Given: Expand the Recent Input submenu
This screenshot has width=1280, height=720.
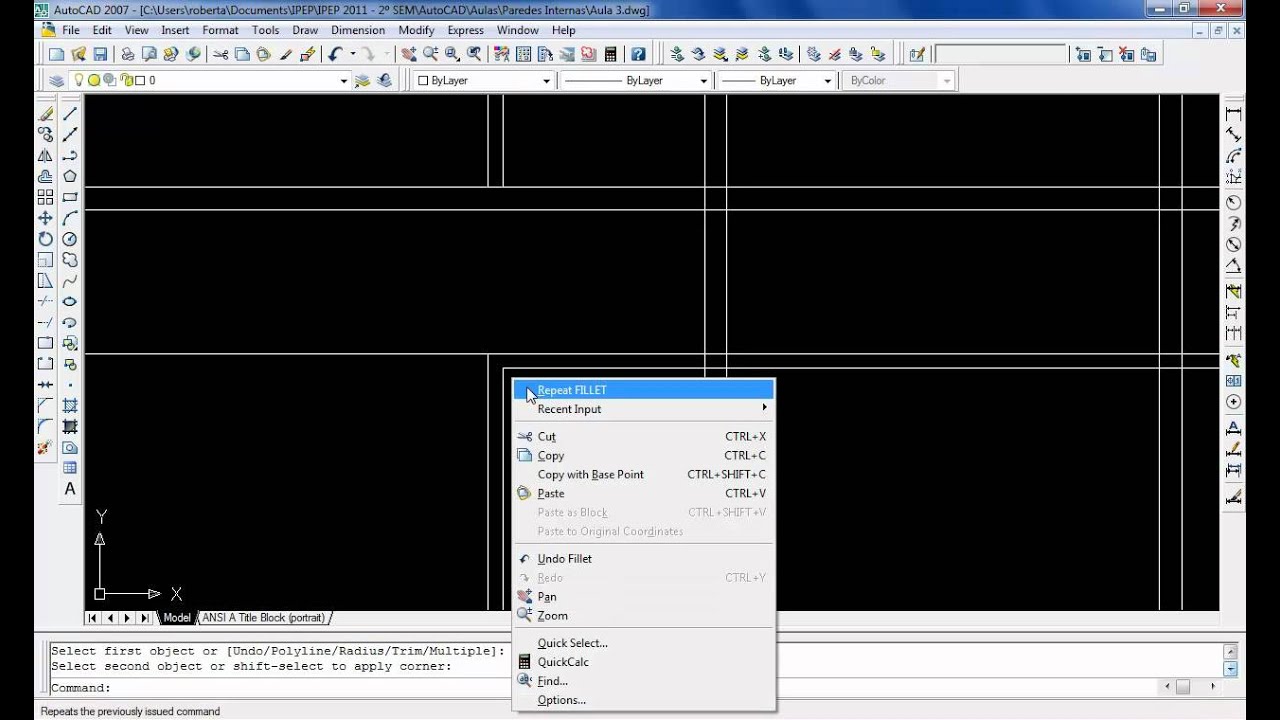Looking at the screenshot, I should coord(643,409).
